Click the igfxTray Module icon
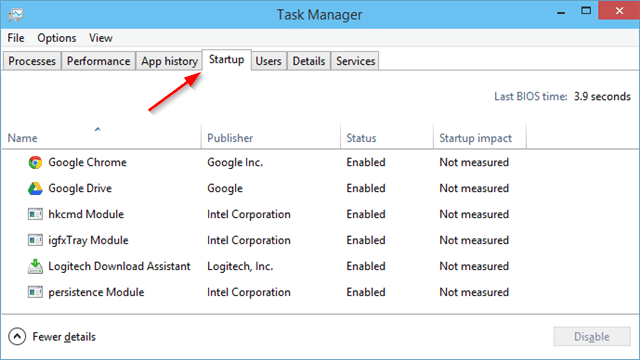The height and width of the screenshot is (360, 640). 35,240
